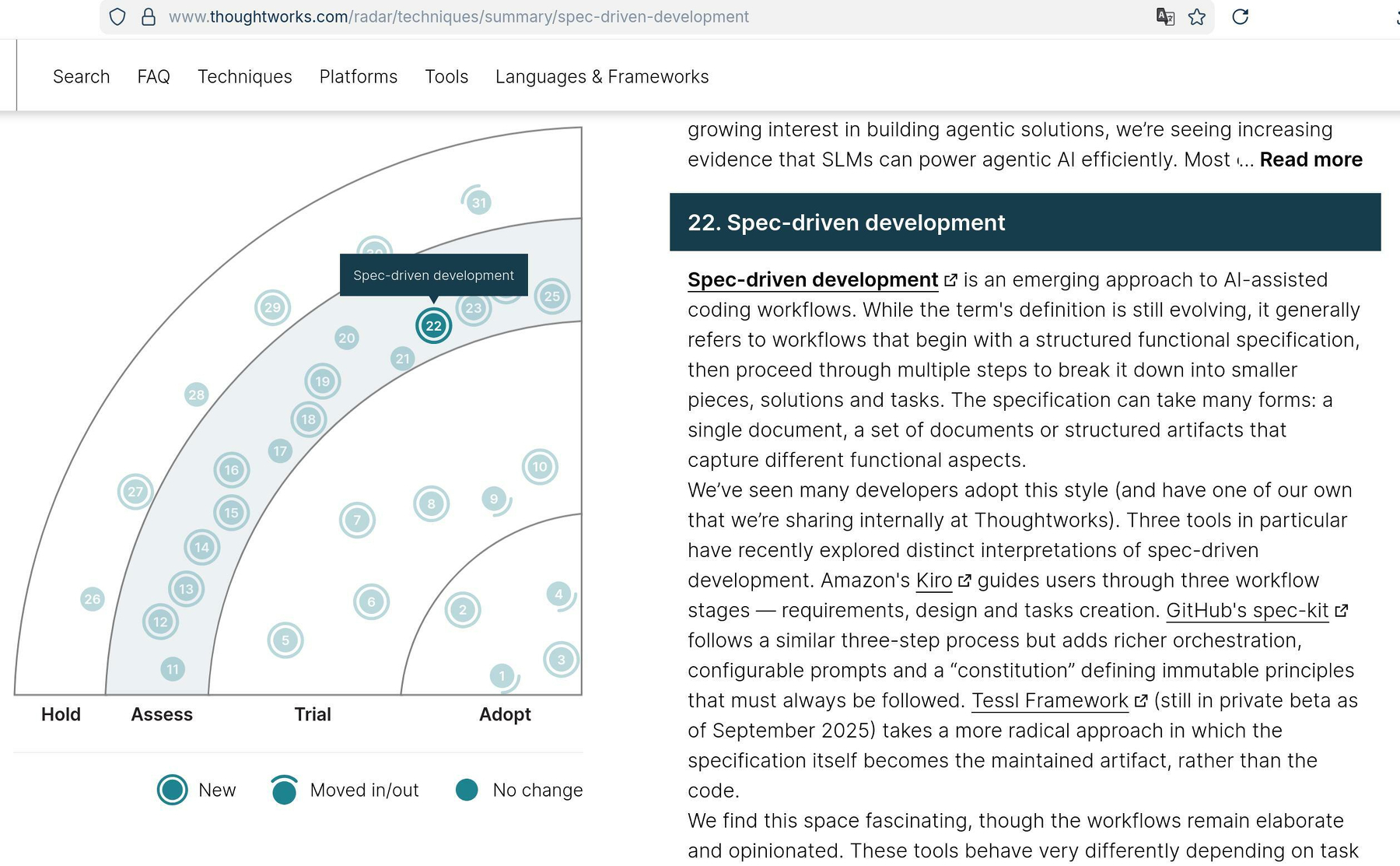Open the Techniques nav item
Viewport: 1400px width, 866px height.
point(245,76)
